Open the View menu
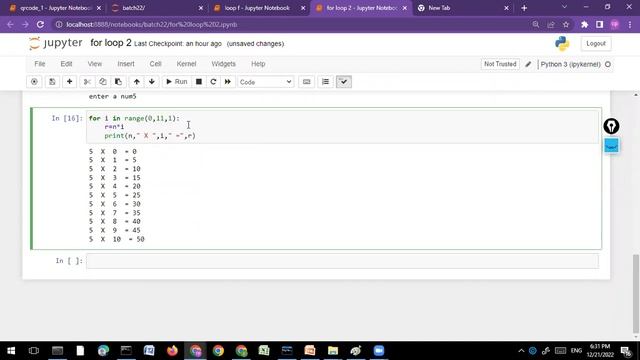640x360 pixels. pos(95,64)
